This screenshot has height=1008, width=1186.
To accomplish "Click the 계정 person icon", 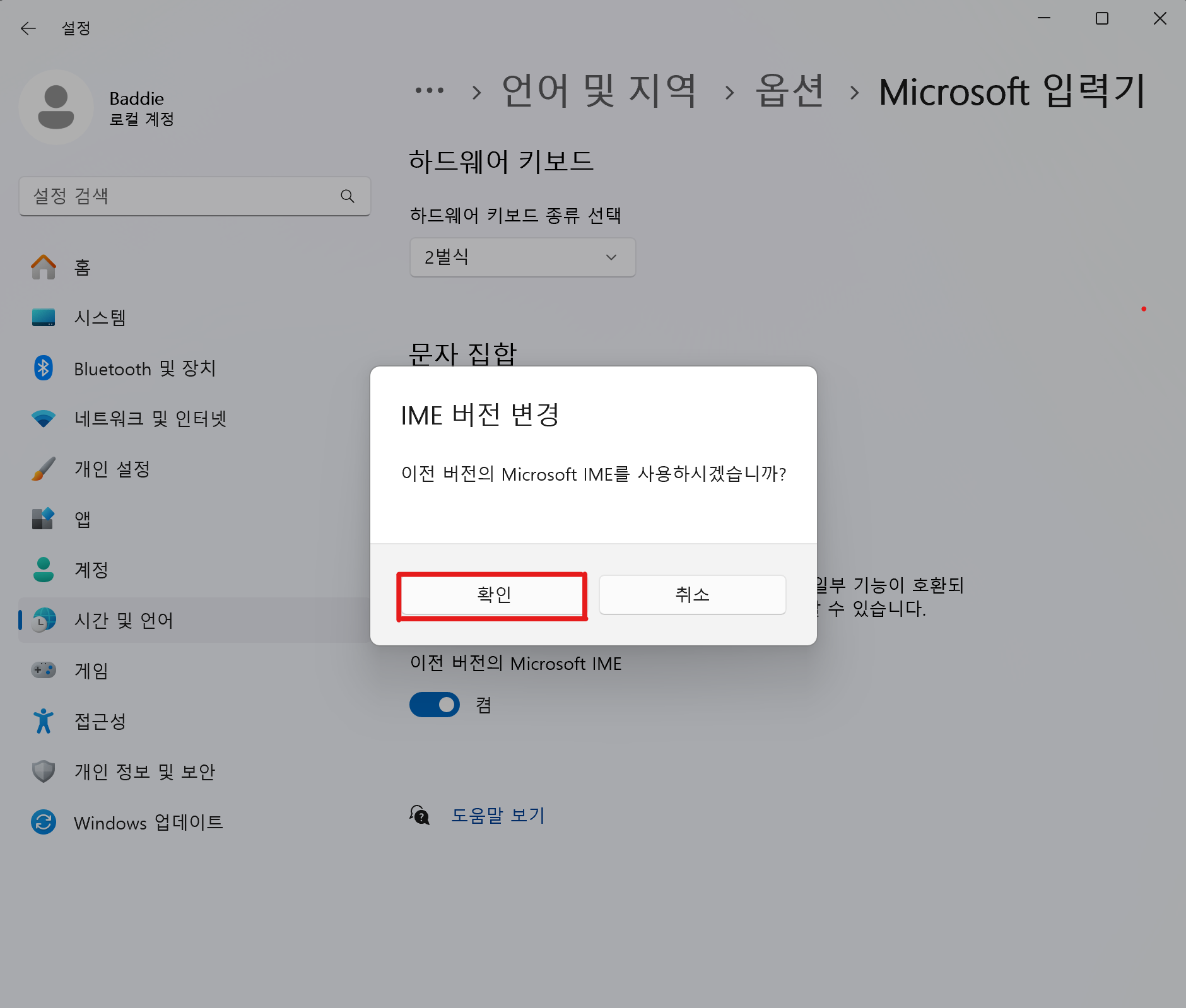I will (44, 570).
